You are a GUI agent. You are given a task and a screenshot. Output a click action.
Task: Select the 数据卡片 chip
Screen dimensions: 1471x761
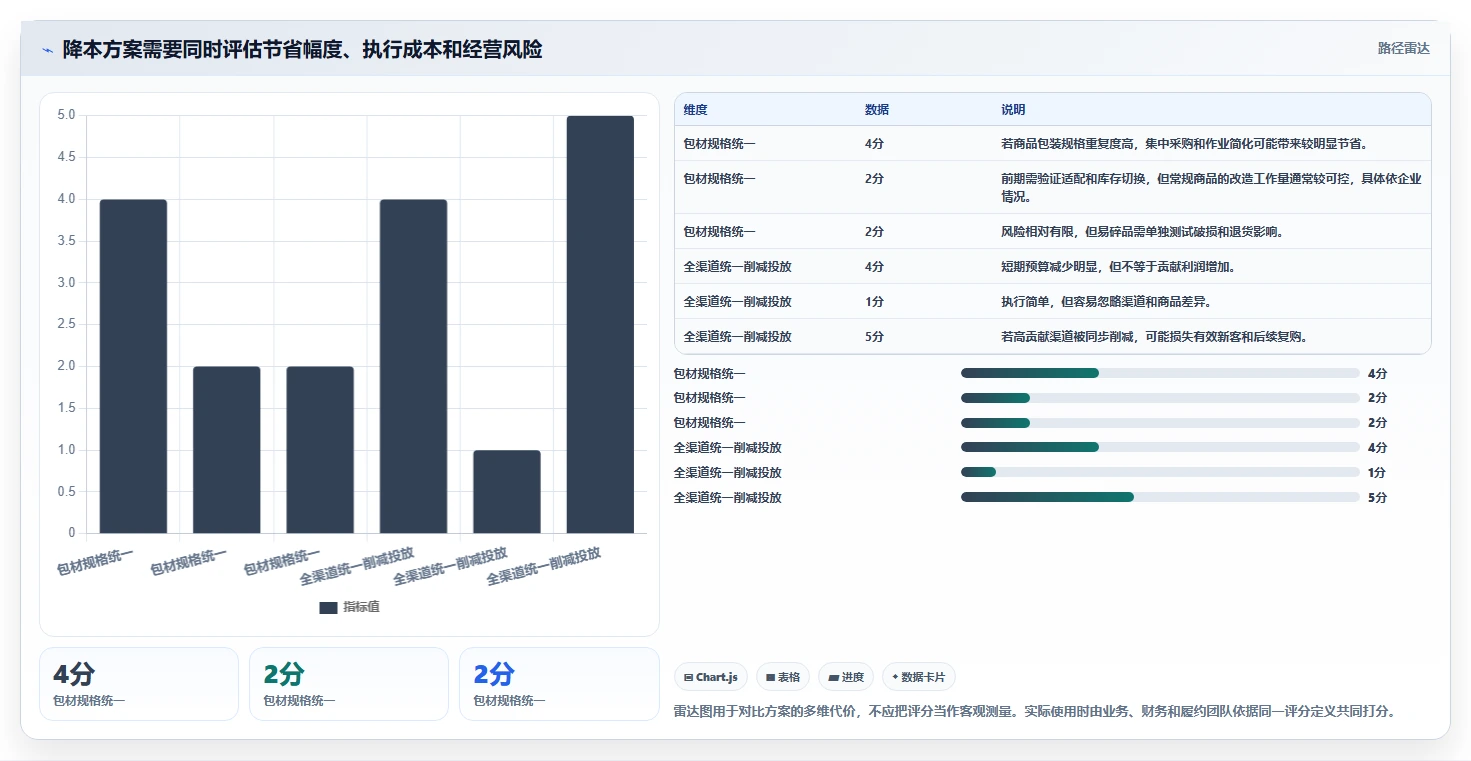[x=918, y=677]
